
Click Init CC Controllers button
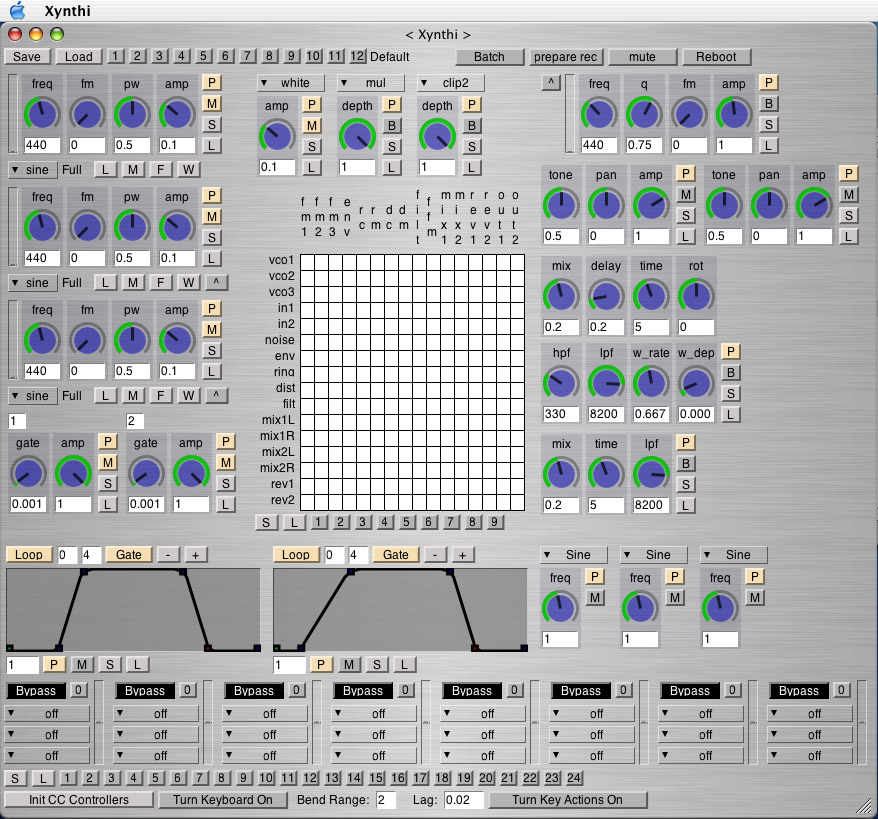pyautogui.click(x=79, y=800)
